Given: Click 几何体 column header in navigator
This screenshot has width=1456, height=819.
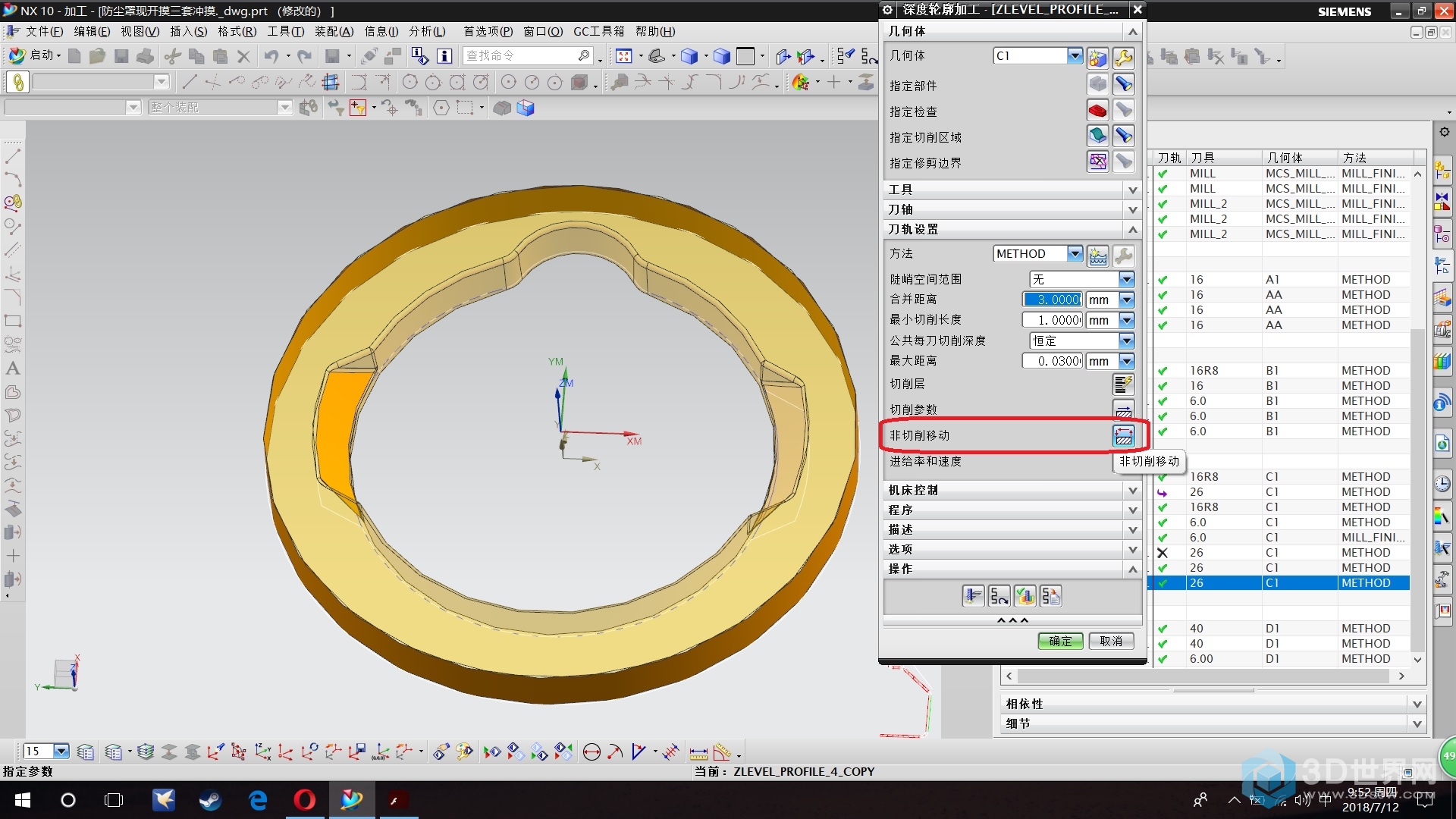Looking at the screenshot, I should pos(1300,157).
